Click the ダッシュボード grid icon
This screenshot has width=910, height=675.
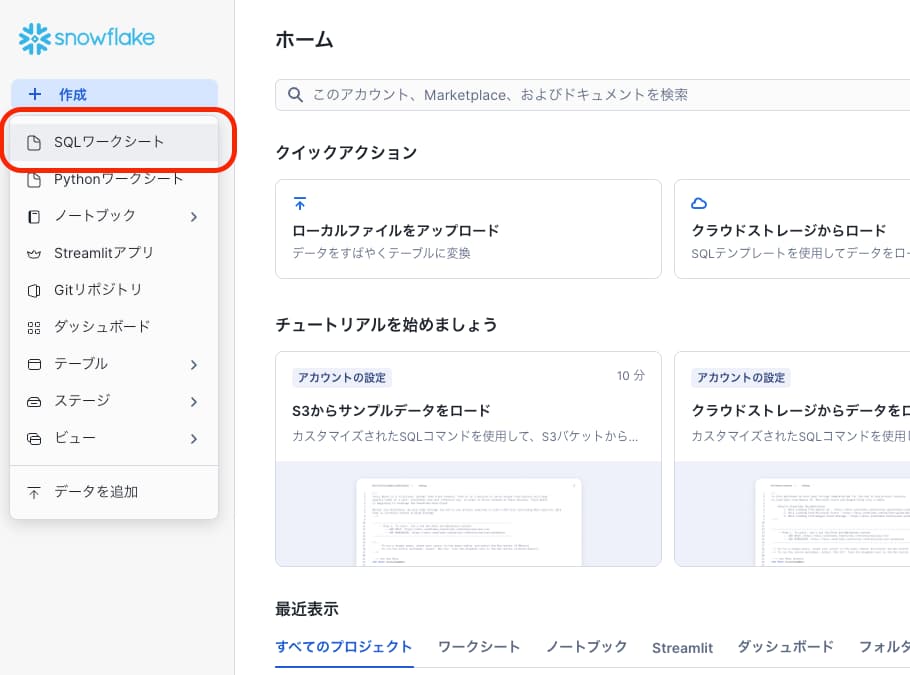click(x=34, y=328)
